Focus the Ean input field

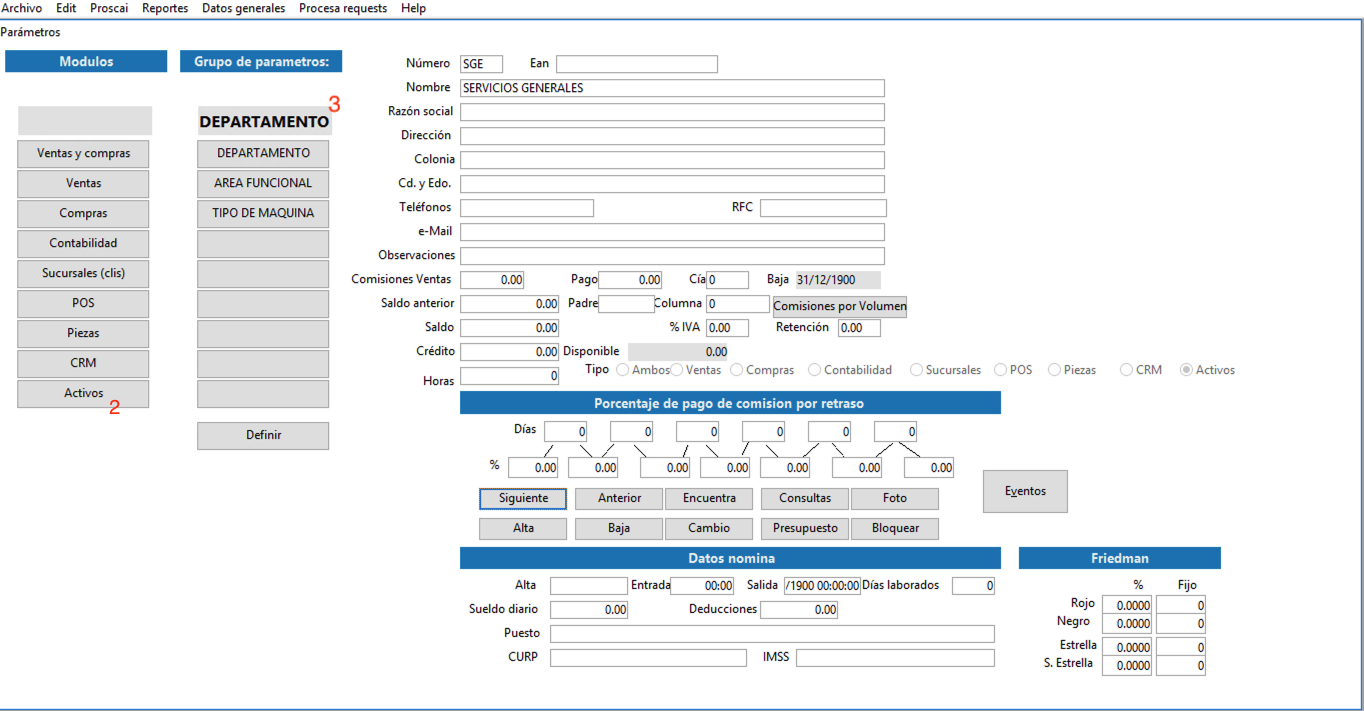click(x=637, y=64)
